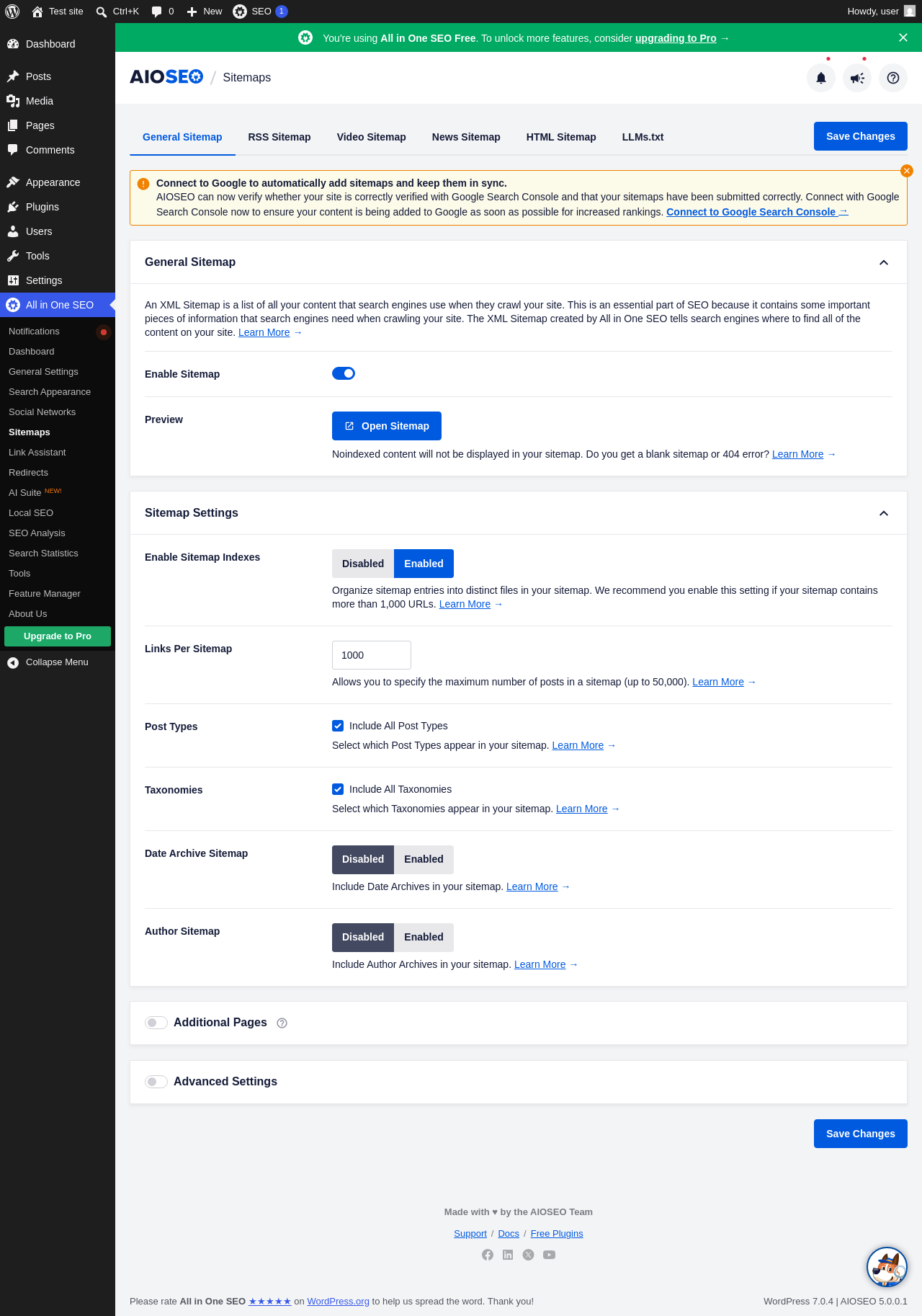Open the megaphone announcements icon

coord(857,78)
